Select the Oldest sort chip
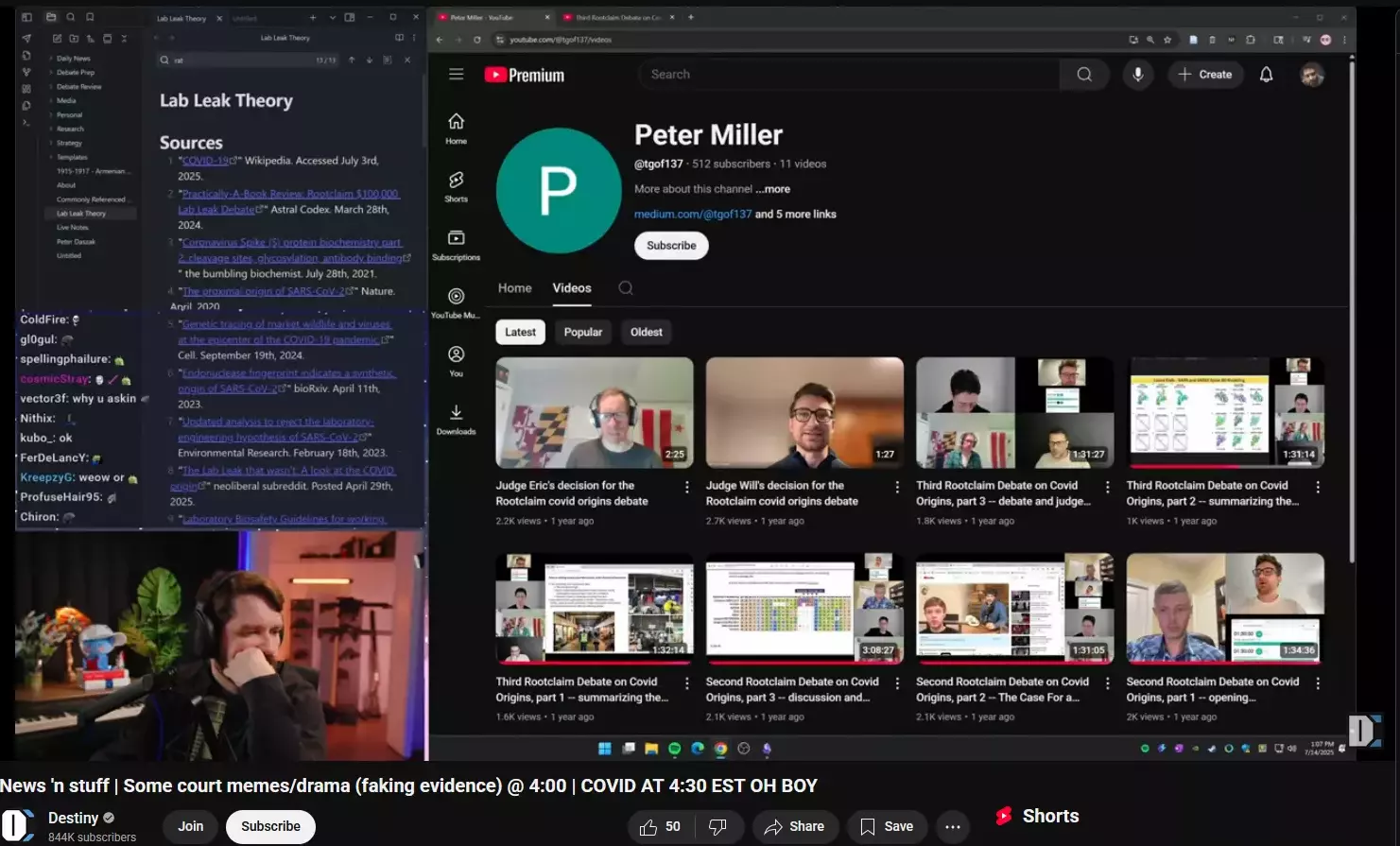The image size is (1400, 846). [x=647, y=332]
